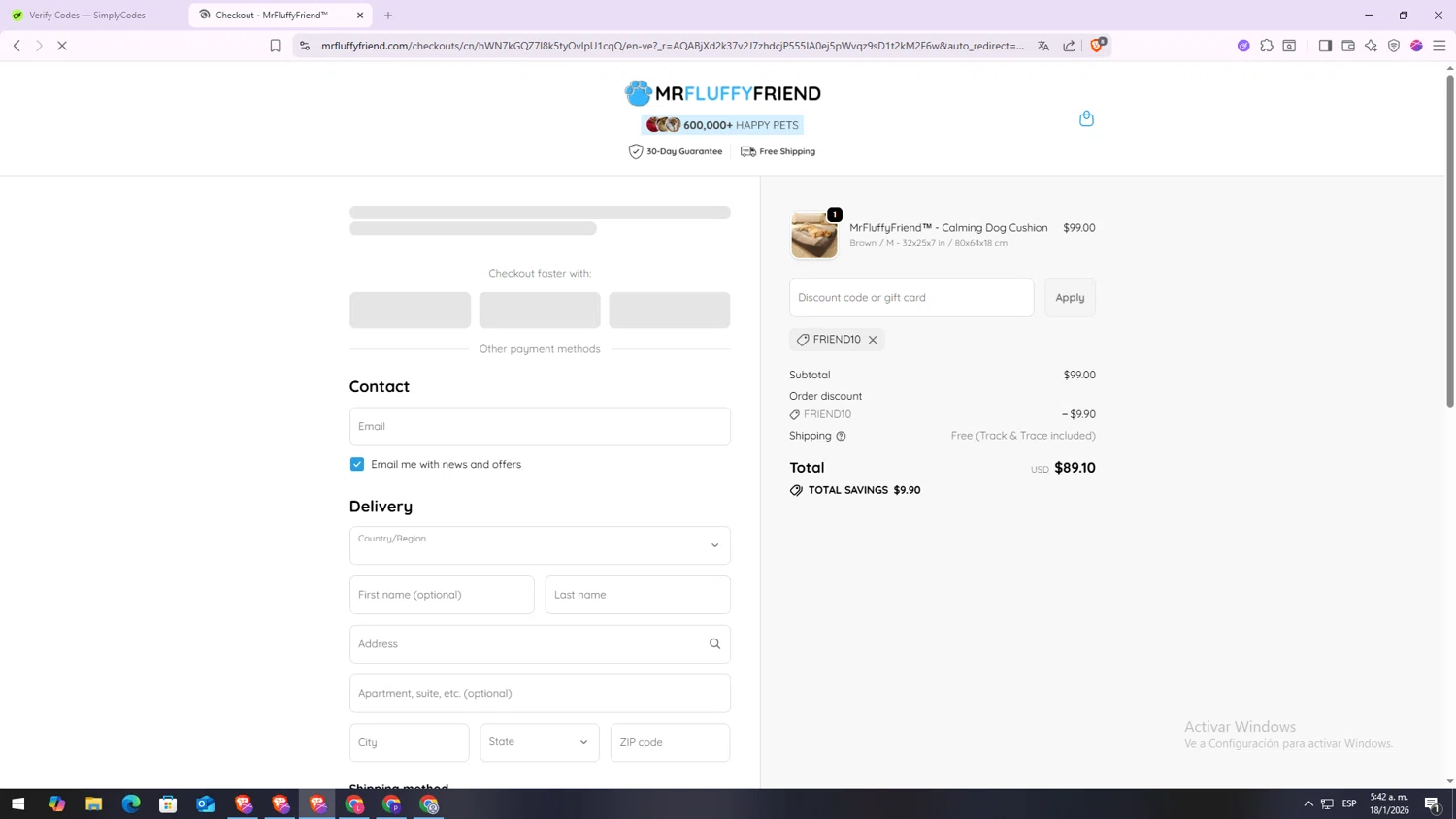Click the Last name field
The image size is (1456, 819).
click(x=638, y=595)
